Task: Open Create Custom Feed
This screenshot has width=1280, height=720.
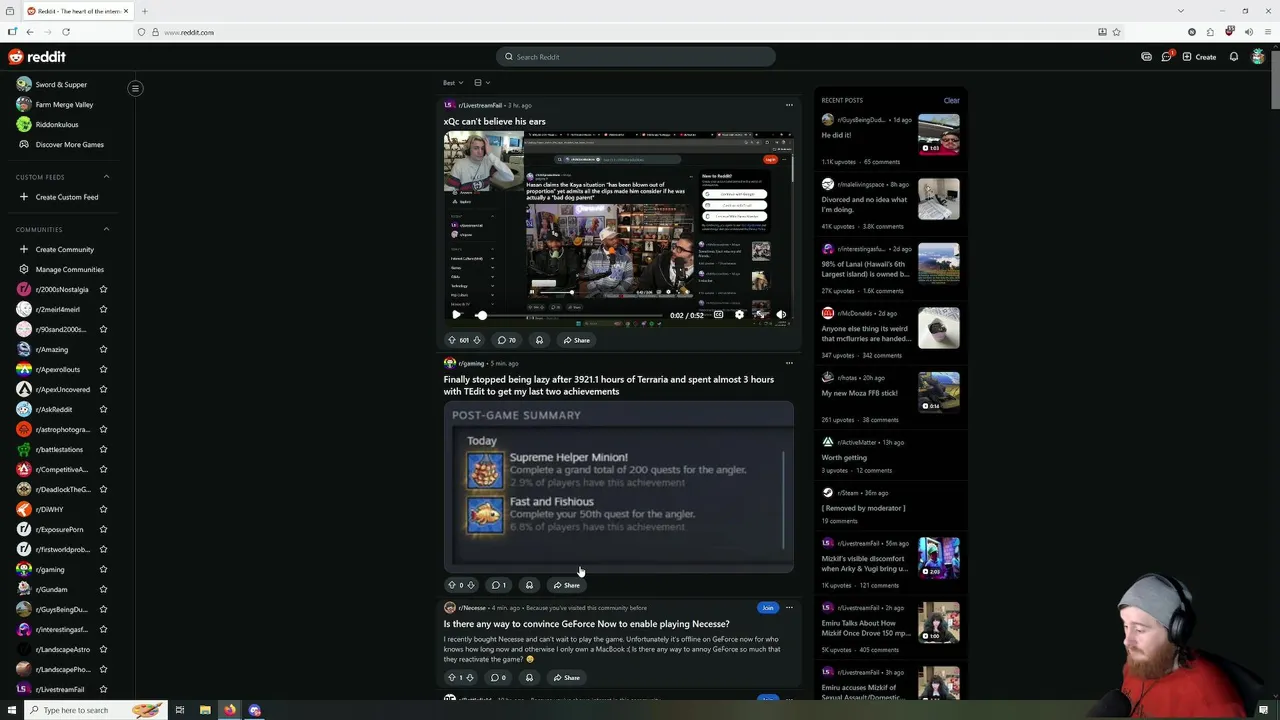Action: [60, 197]
